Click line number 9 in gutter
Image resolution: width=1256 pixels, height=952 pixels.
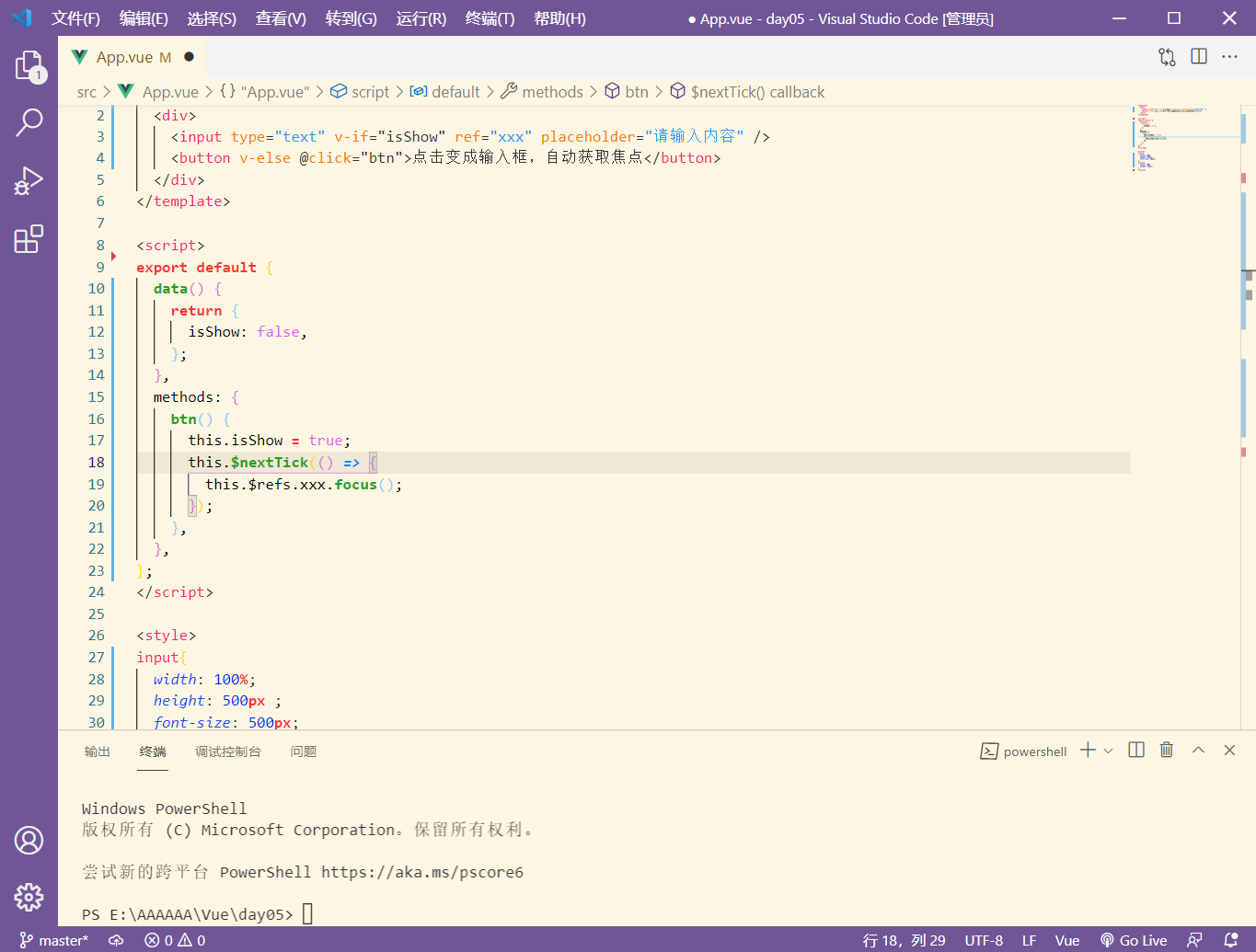coord(100,267)
